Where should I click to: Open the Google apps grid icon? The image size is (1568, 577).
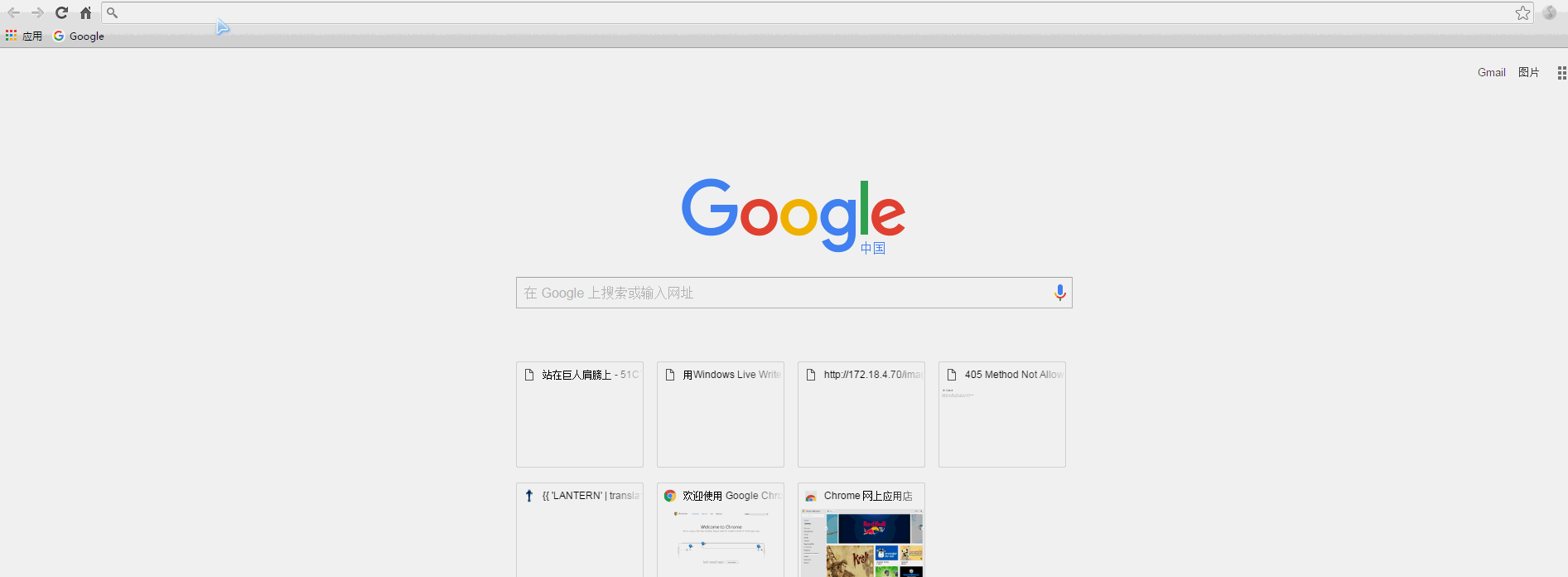1561,73
